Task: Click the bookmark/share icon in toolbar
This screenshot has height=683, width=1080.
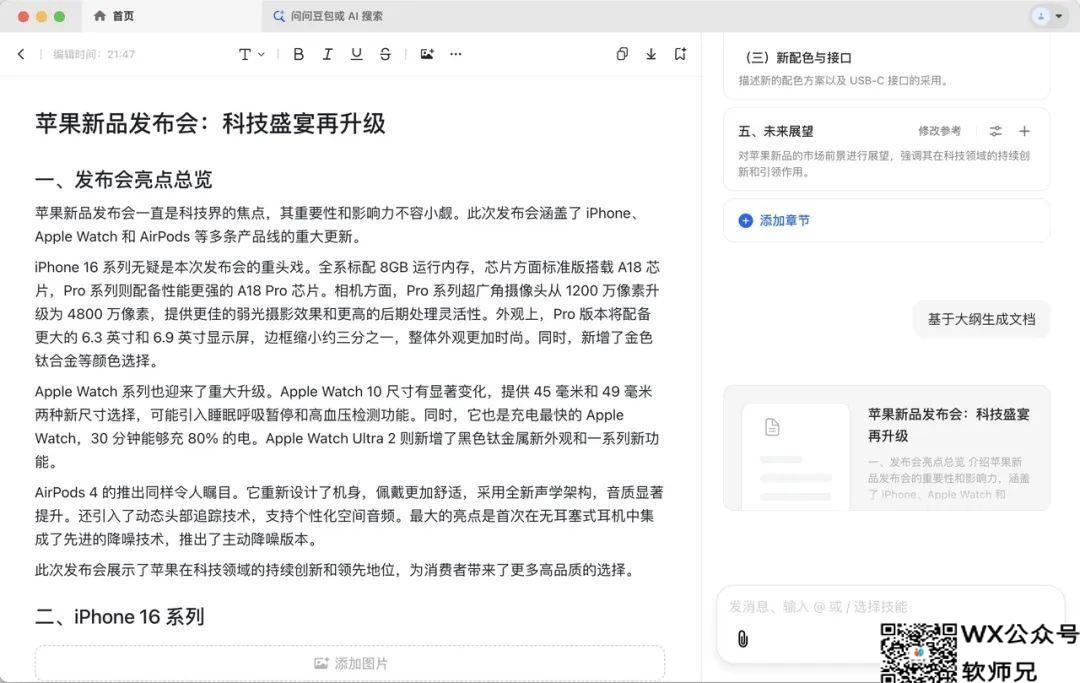Action: click(680, 54)
